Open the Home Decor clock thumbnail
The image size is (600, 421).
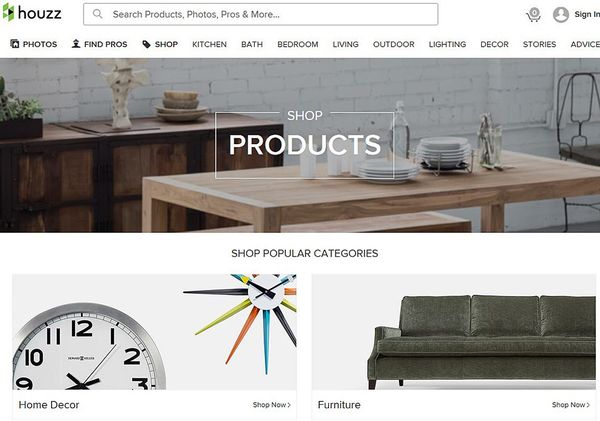154,332
